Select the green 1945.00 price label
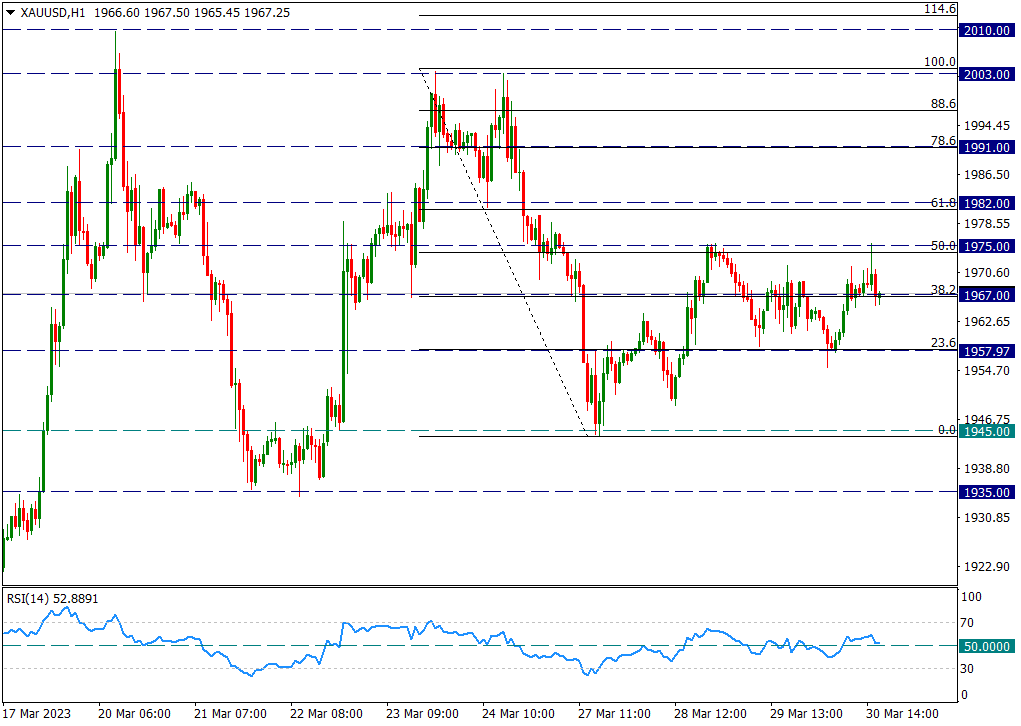 coord(987,431)
